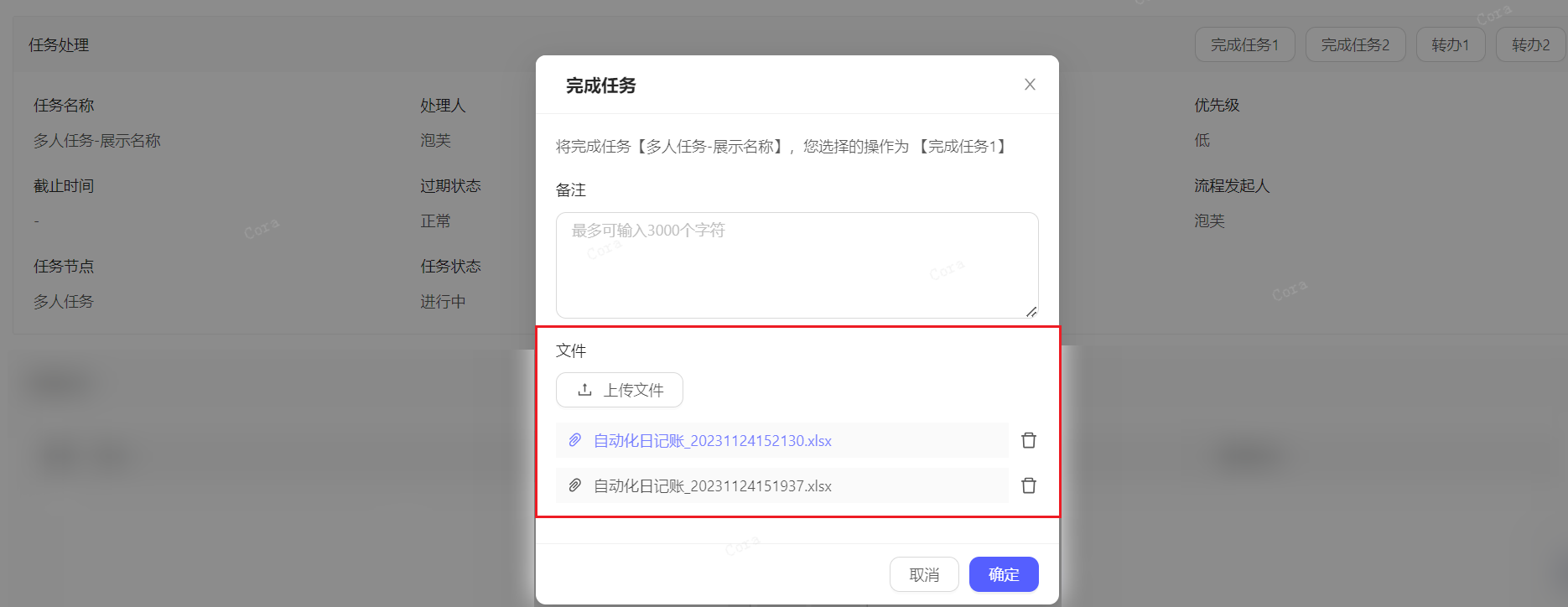This screenshot has width=1568, height=607.
Task: Select the 正常 expiry status value
Action: pos(435,221)
